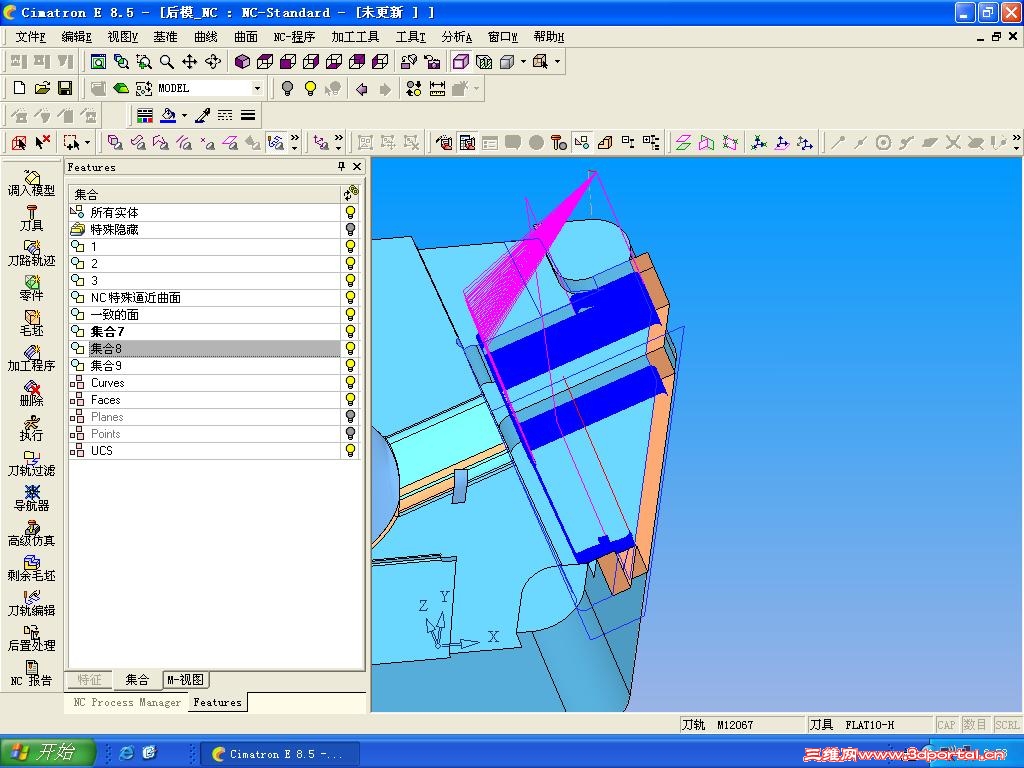Open 文件 File menu
1024x768 pixels.
30,37
